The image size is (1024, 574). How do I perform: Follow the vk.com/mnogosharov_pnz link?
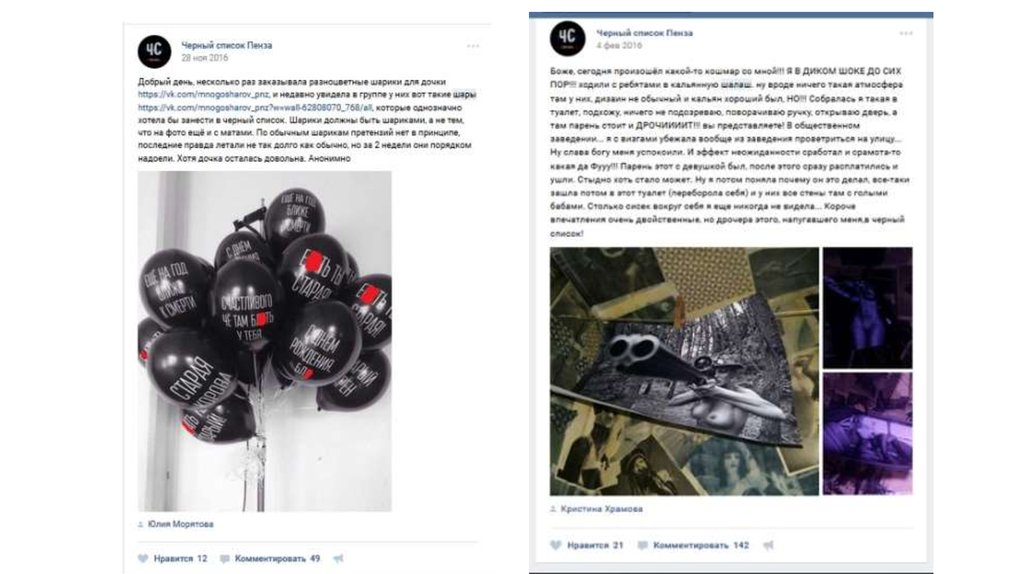(x=203, y=95)
